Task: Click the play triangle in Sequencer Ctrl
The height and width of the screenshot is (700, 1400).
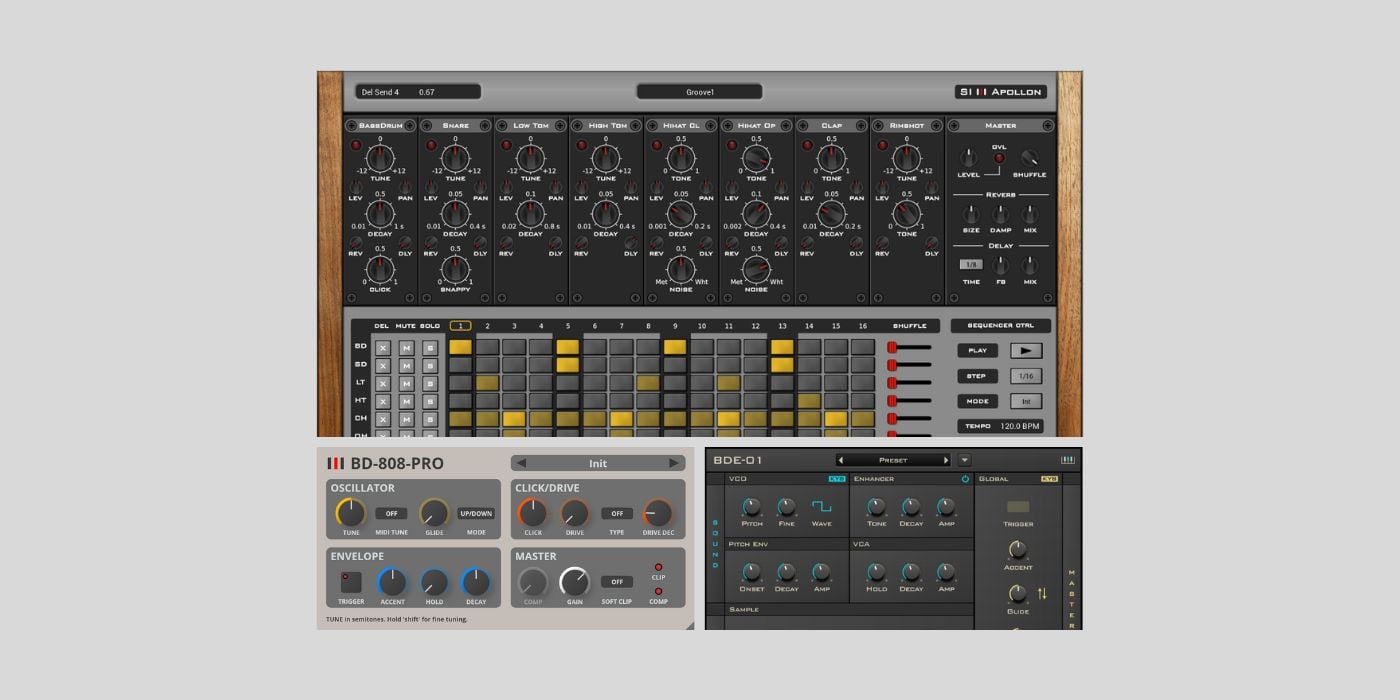Action: click(1026, 351)
